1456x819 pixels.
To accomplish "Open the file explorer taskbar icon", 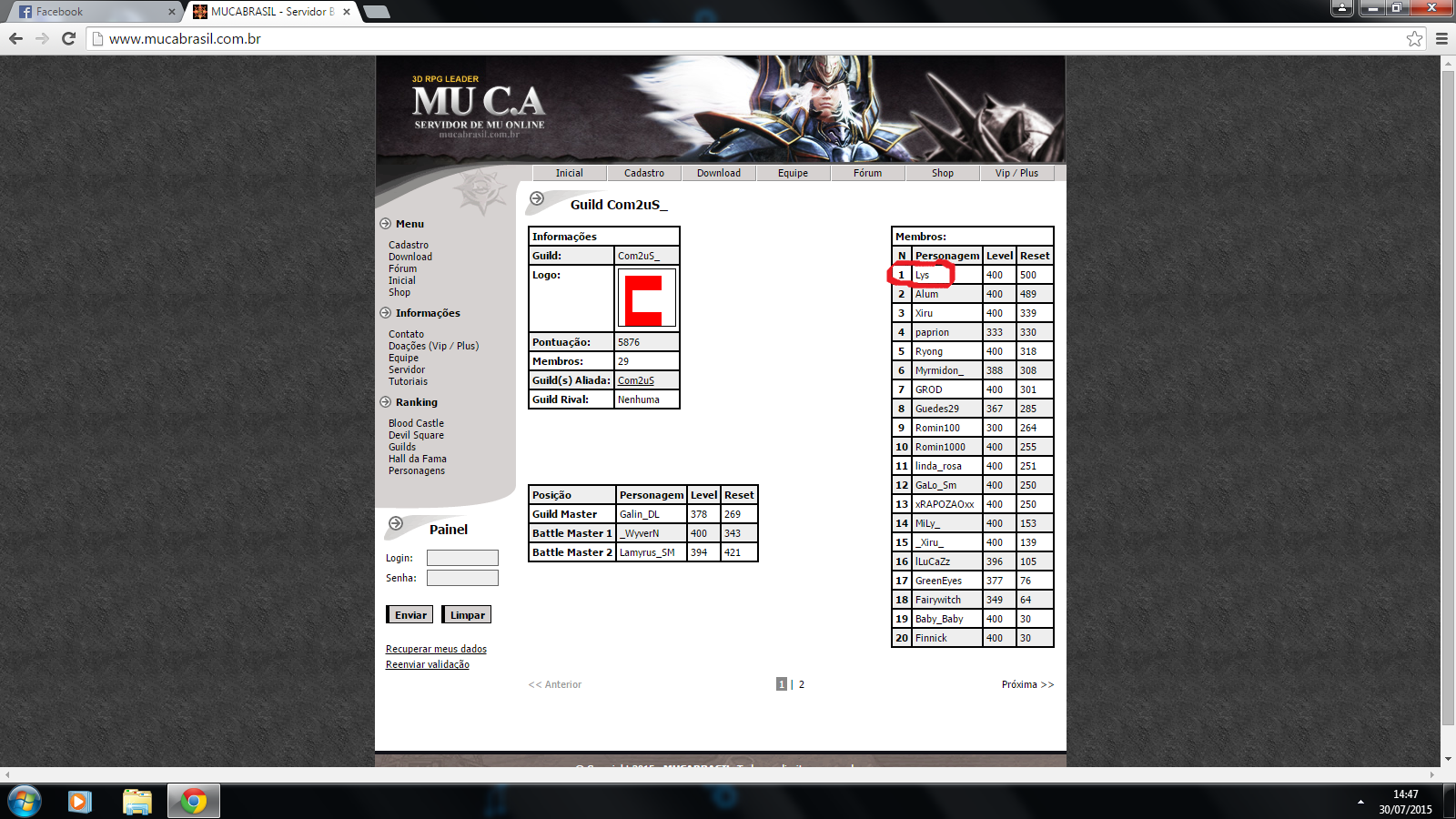I will pyautogui.click(x=136, y=801).
